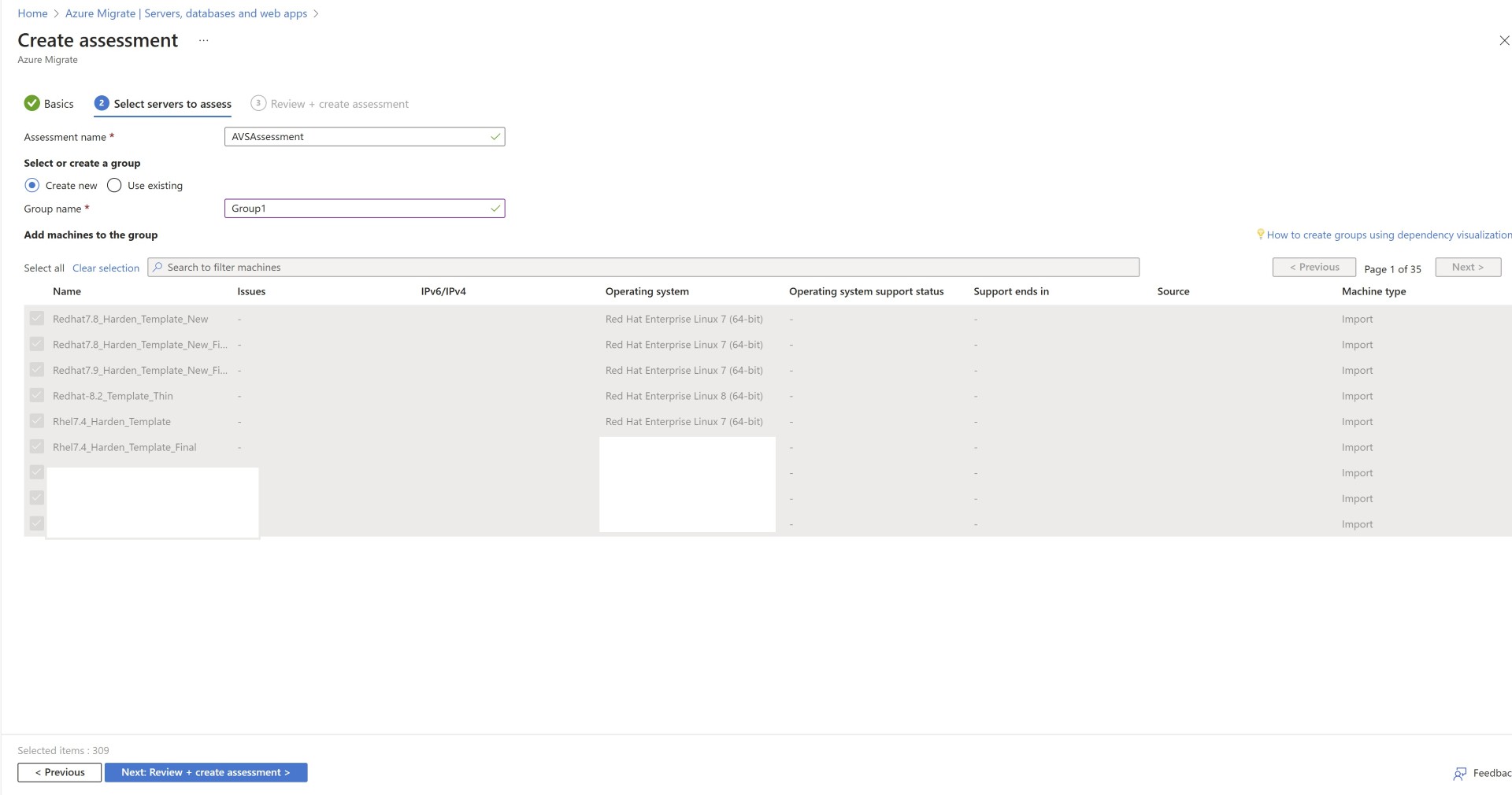Click step 2 circle icon

tap(102, 103)
